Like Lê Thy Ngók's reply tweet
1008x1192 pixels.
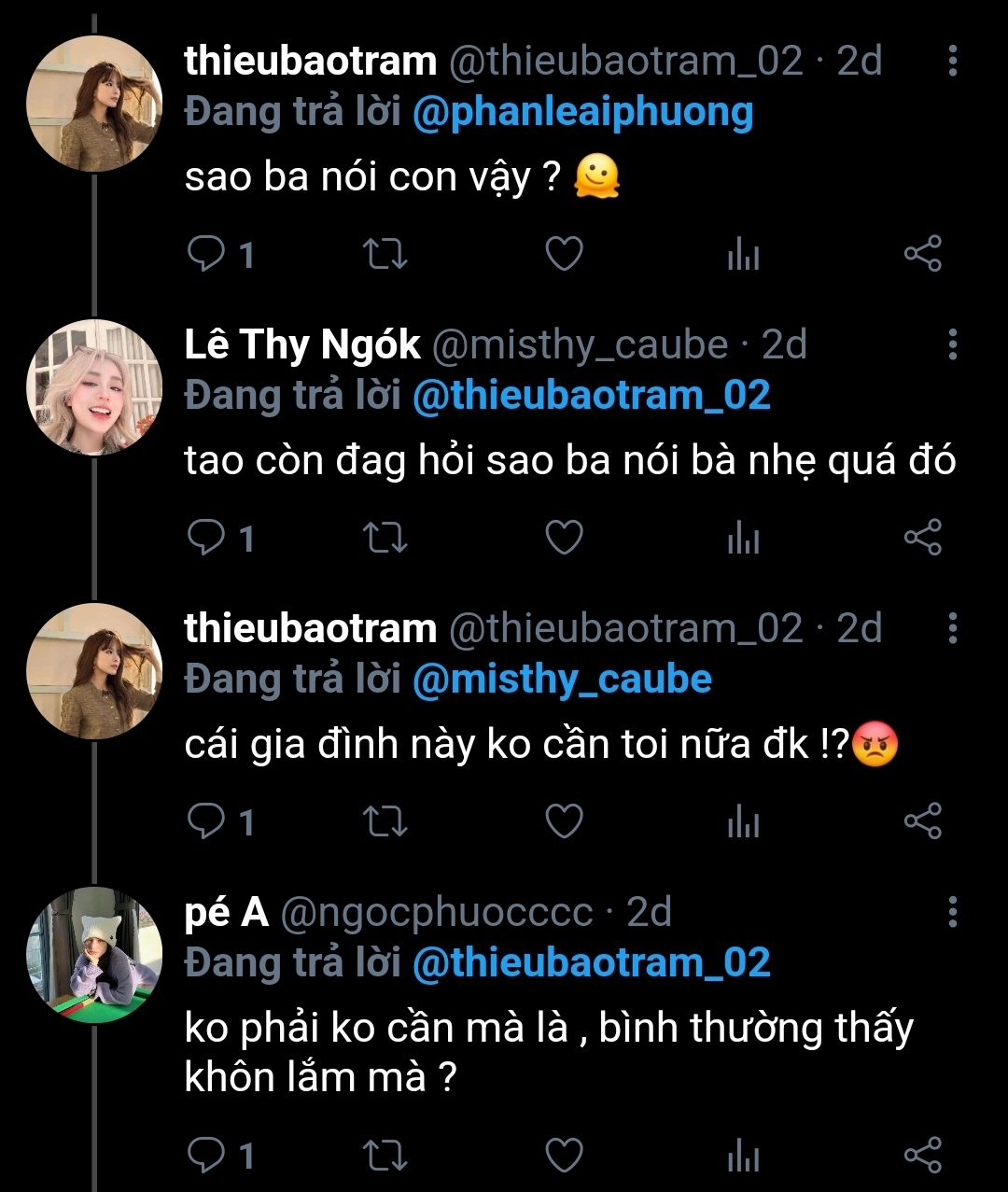[x=564, y=538]
